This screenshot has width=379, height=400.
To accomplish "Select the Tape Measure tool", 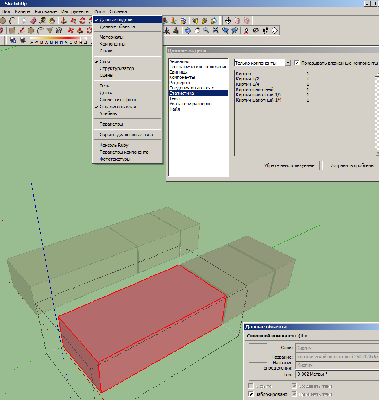I will coord(42,21).
